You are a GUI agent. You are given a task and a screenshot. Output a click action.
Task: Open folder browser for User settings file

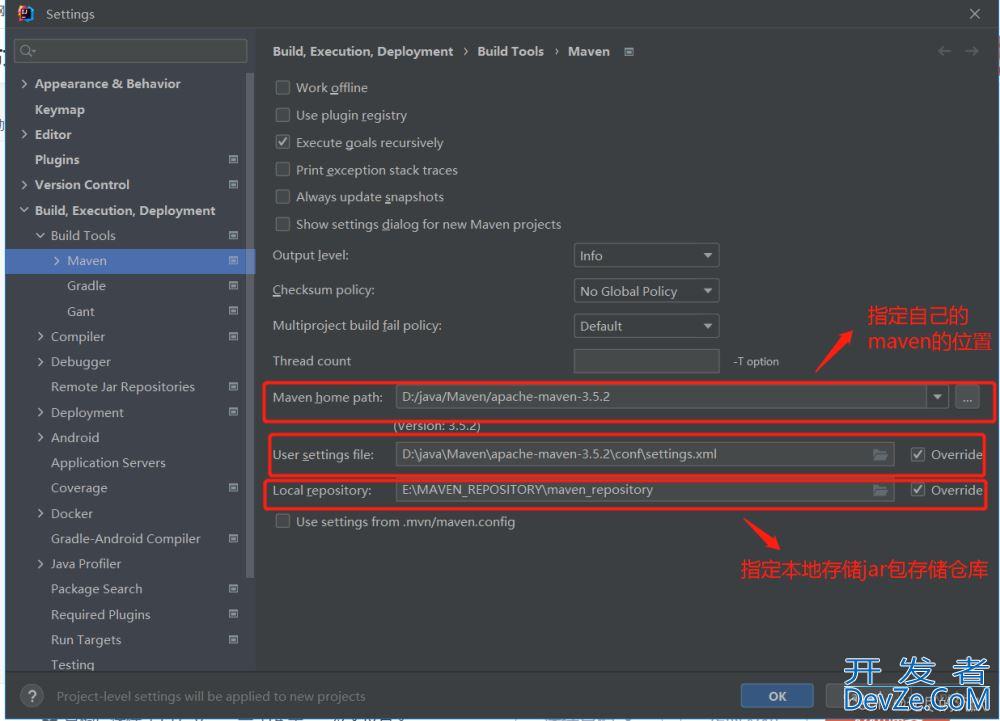(880, 455)
